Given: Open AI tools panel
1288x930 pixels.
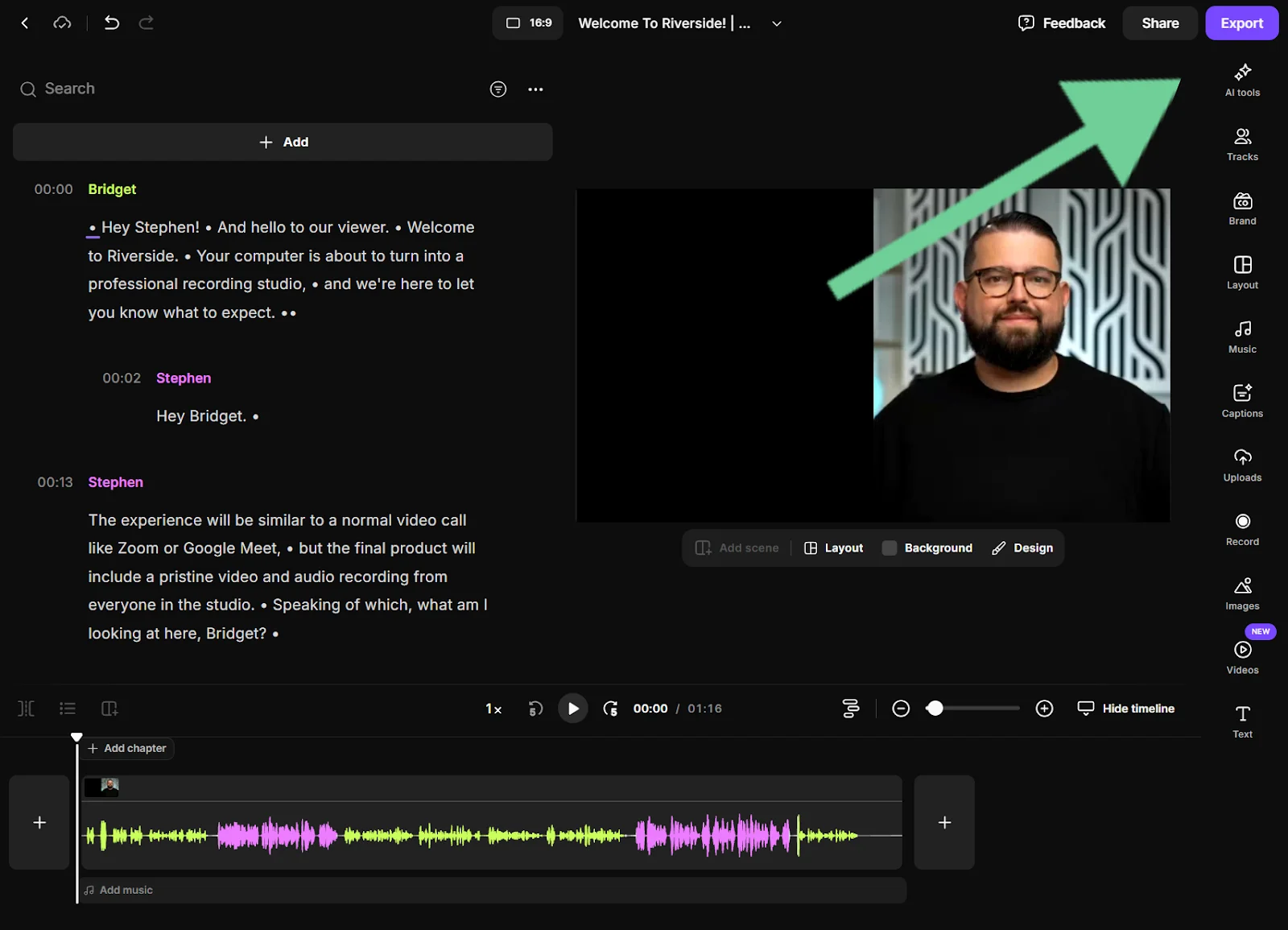Looking at the screenshot, I should 1242,80.
